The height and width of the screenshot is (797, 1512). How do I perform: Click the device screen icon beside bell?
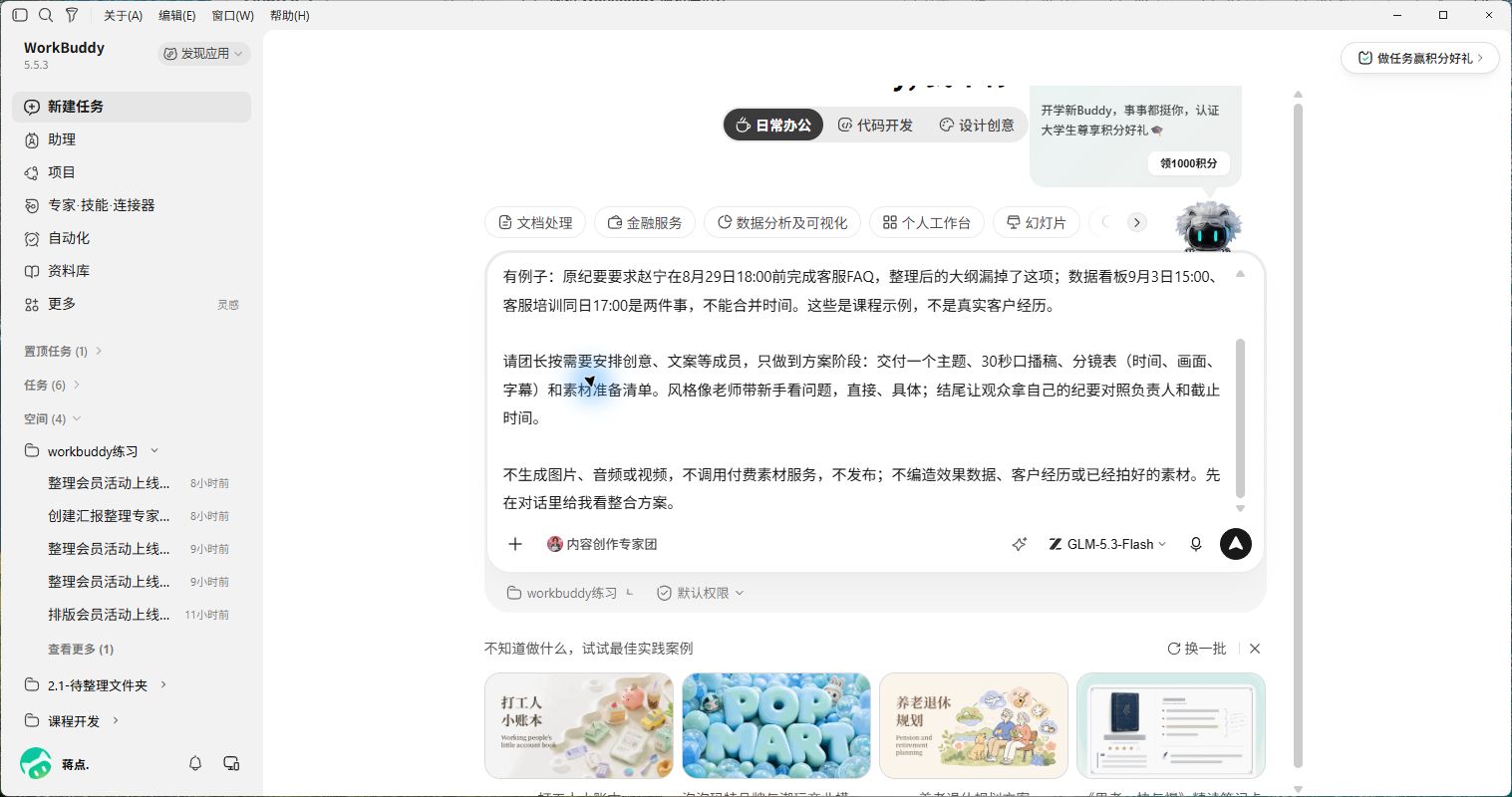click(231, 764)
